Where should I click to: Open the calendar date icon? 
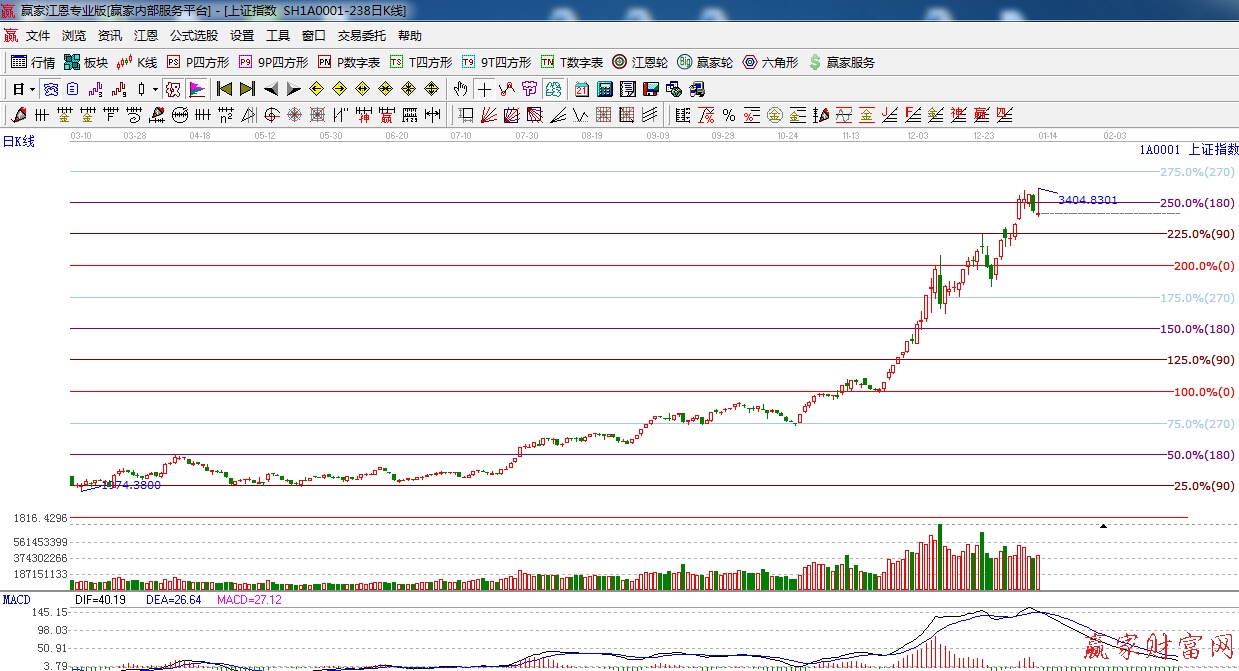pos(581,89)
